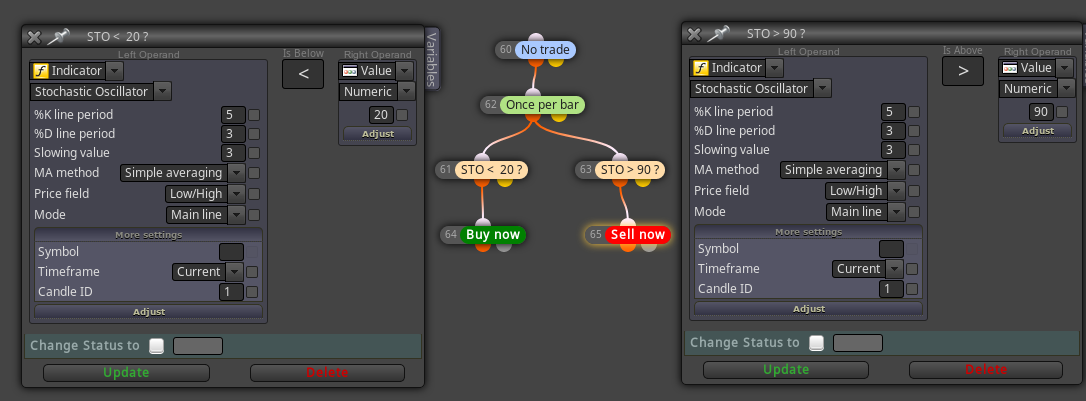Select the Sell now node
1086x401 pixels.
click(638, 235)
